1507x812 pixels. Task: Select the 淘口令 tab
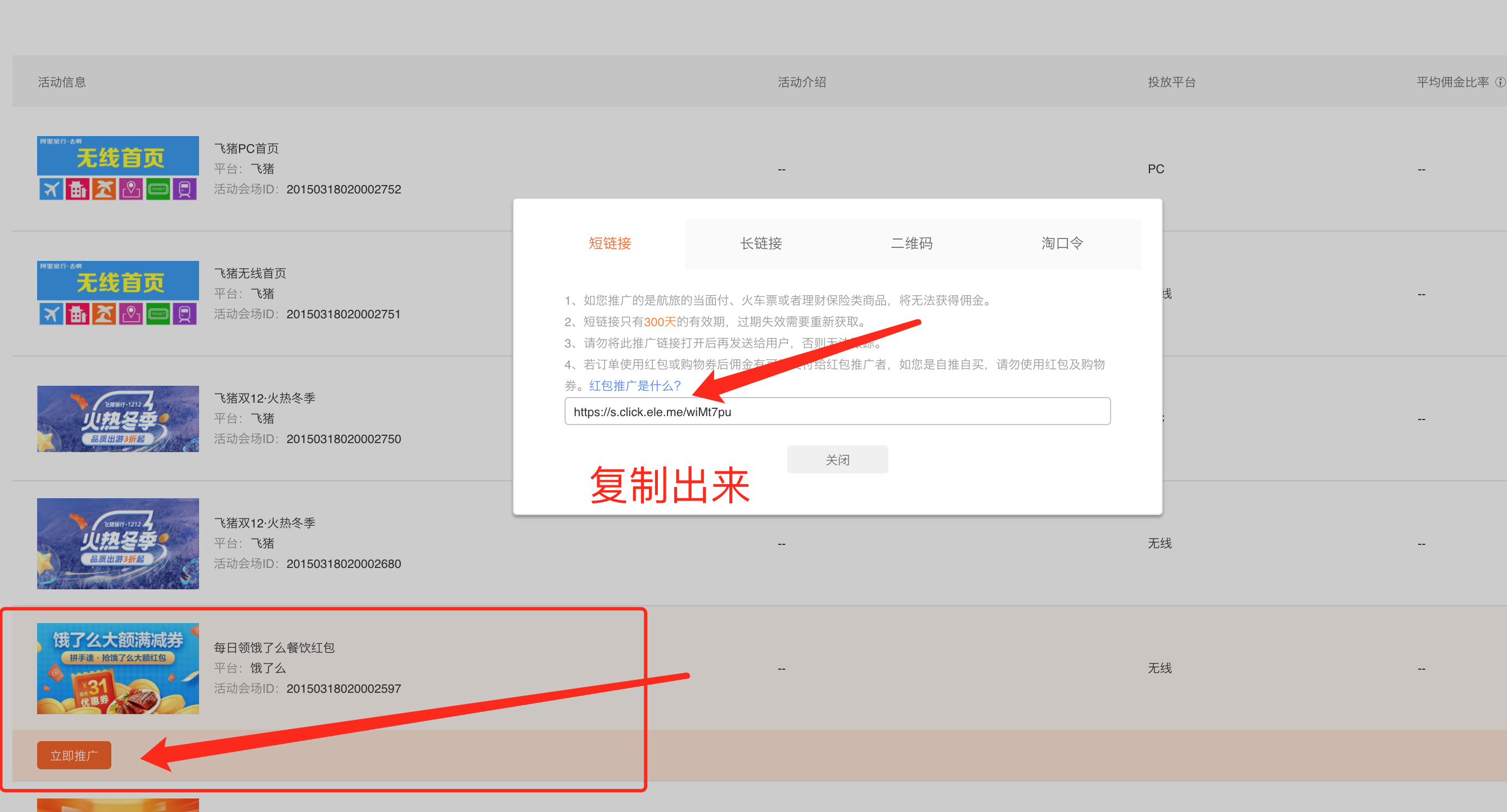click(x=1062, y=243)
